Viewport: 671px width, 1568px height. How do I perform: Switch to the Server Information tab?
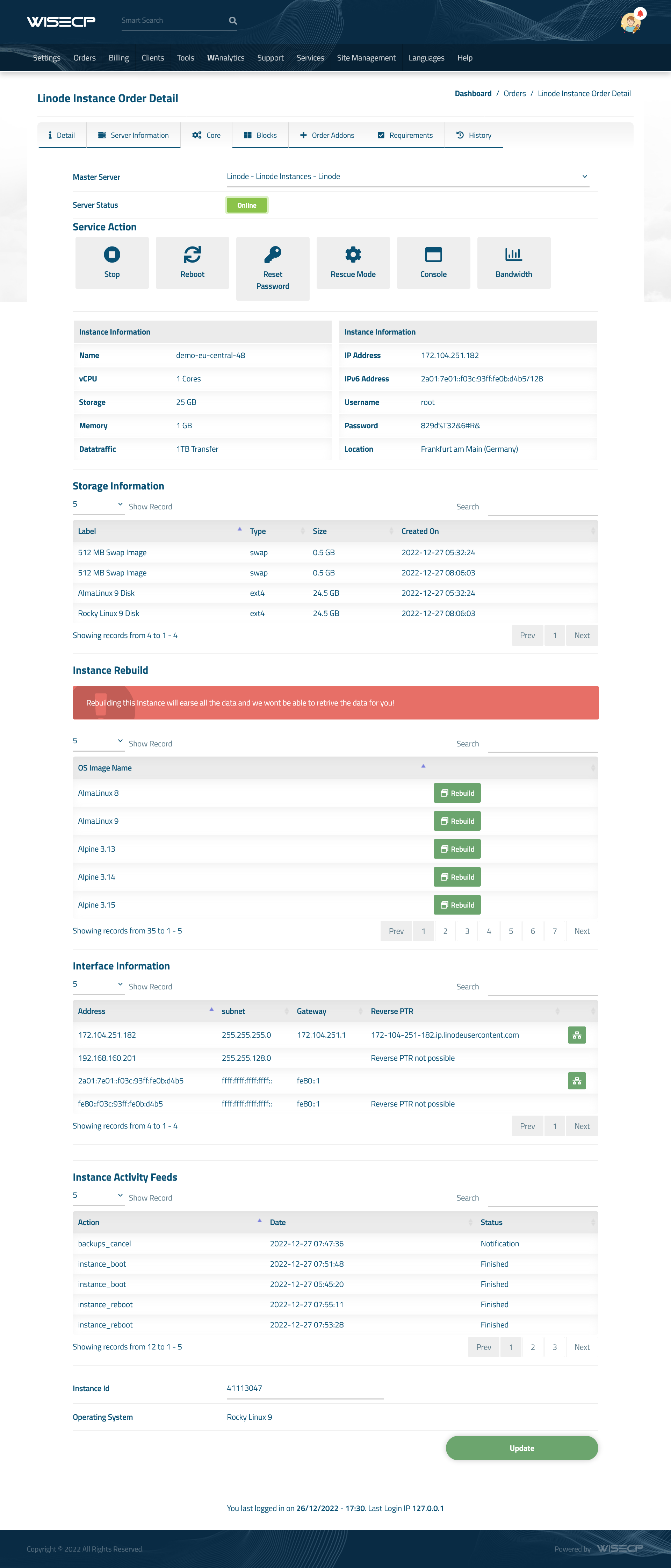click(x=133, y=135)
